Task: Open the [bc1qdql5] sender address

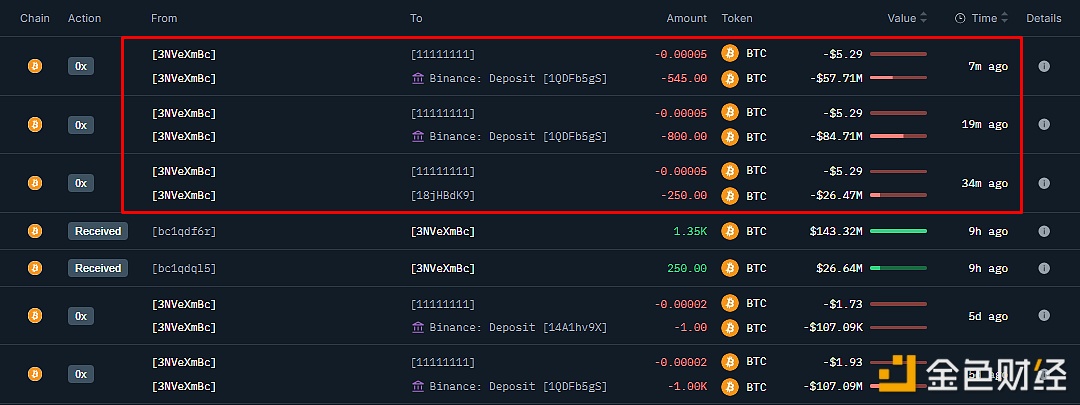Action: pos(184,268)
